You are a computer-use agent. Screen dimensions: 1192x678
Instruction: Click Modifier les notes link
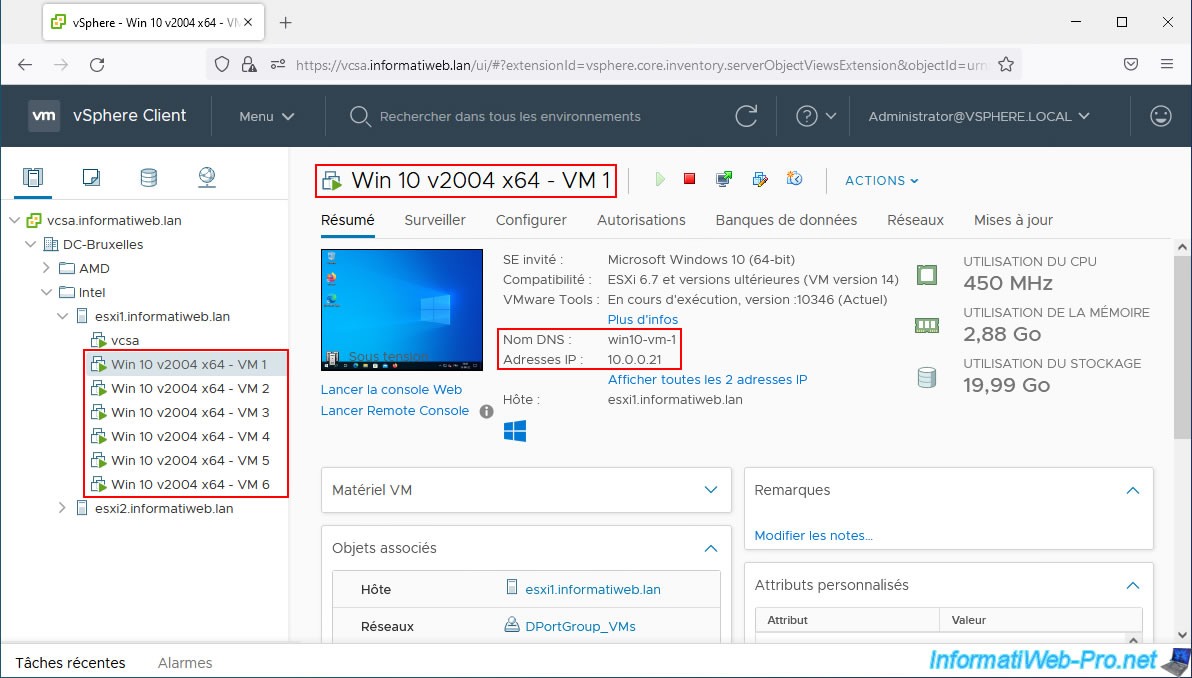(x=813, y=535)
